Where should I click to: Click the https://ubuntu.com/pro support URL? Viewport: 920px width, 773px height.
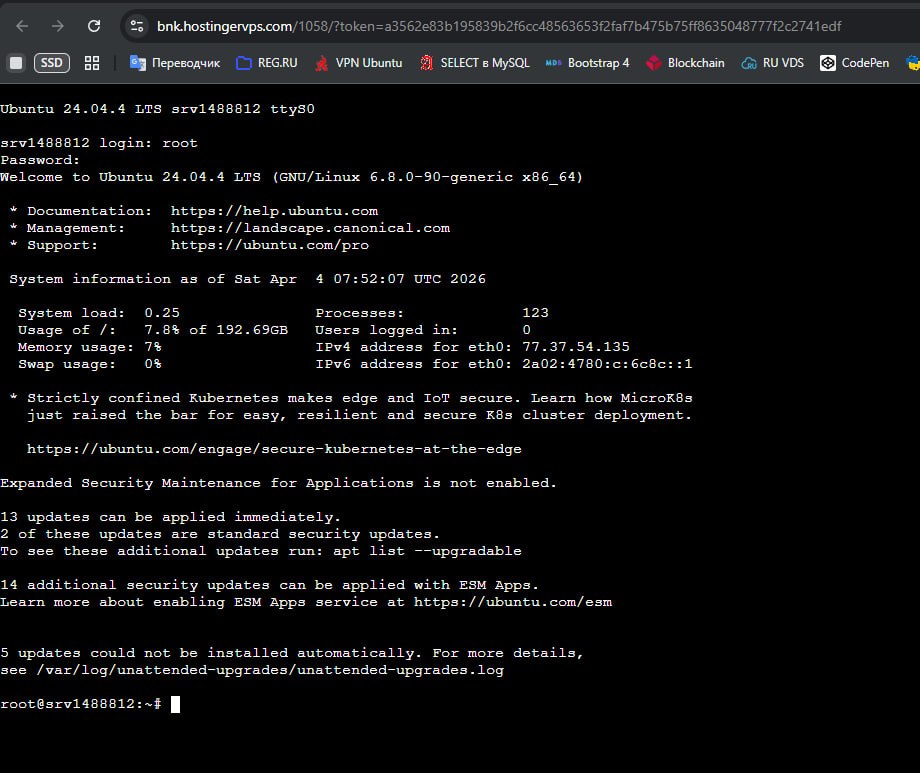(269, 245)
